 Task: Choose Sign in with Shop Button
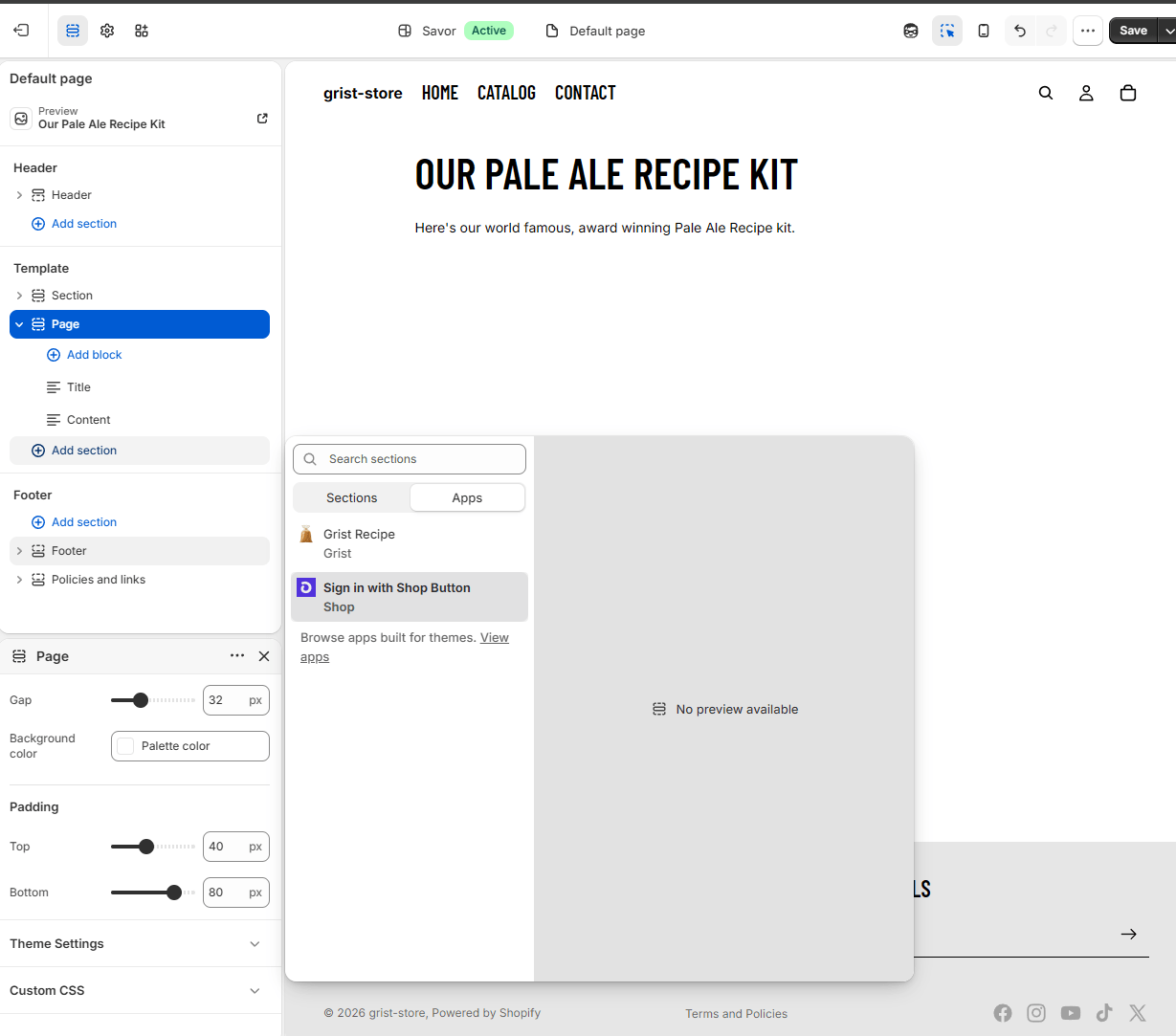[x=410, y=597]
